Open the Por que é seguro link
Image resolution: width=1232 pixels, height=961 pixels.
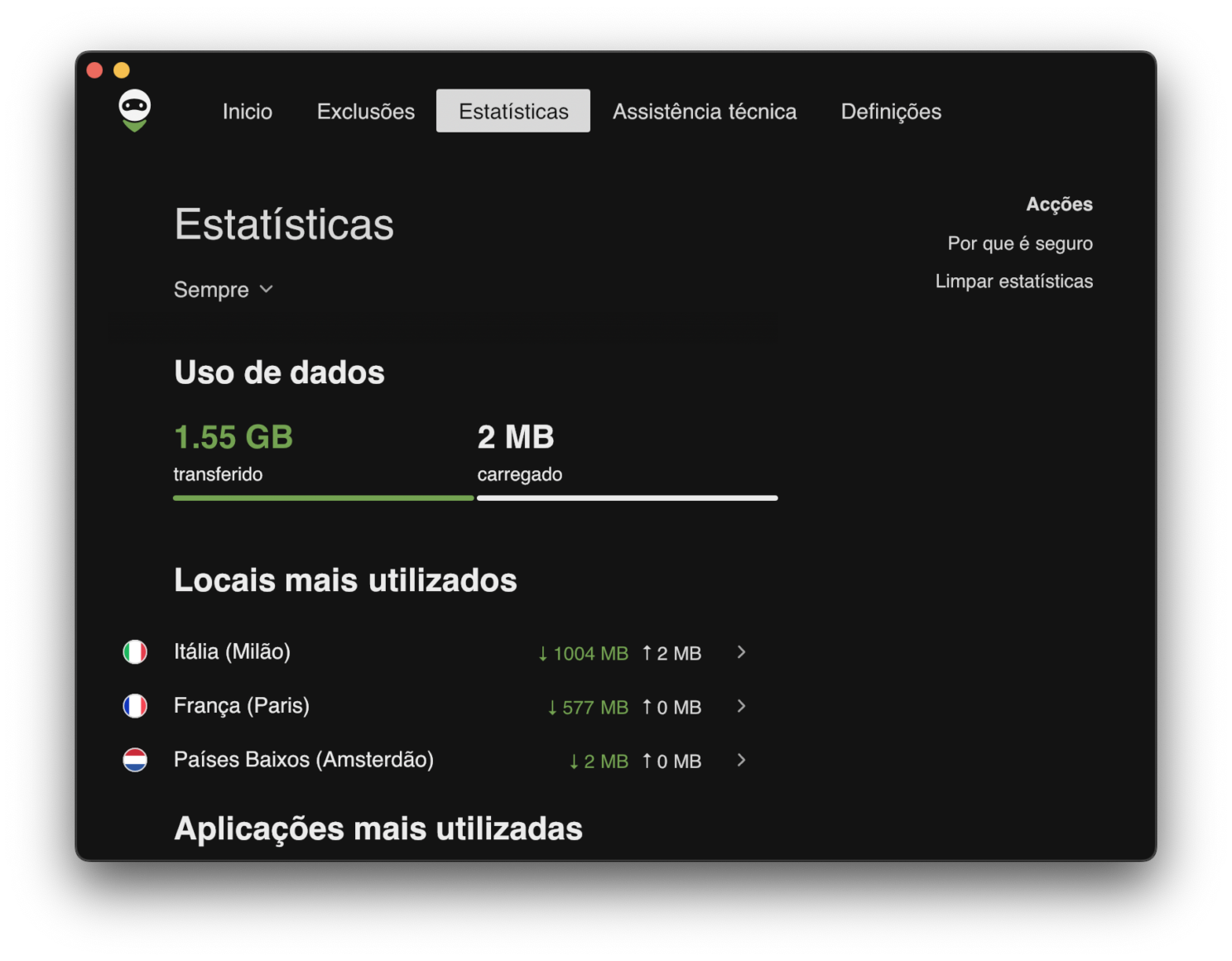(x=1020, y=243)
